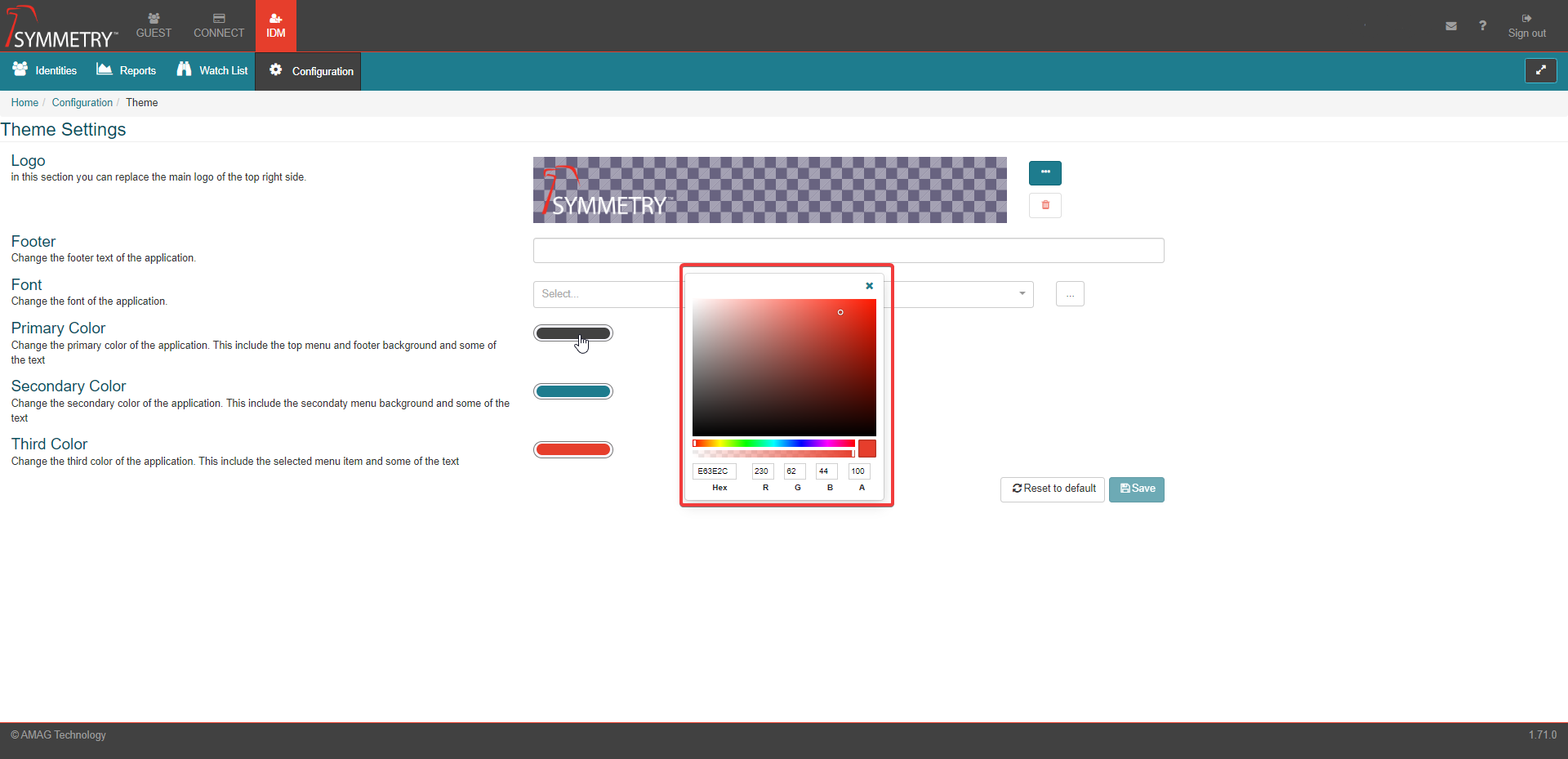Viewport: 1568px width, 759px height.
Task: Select the IDM module tab
Action: click(x=276, y=25)
